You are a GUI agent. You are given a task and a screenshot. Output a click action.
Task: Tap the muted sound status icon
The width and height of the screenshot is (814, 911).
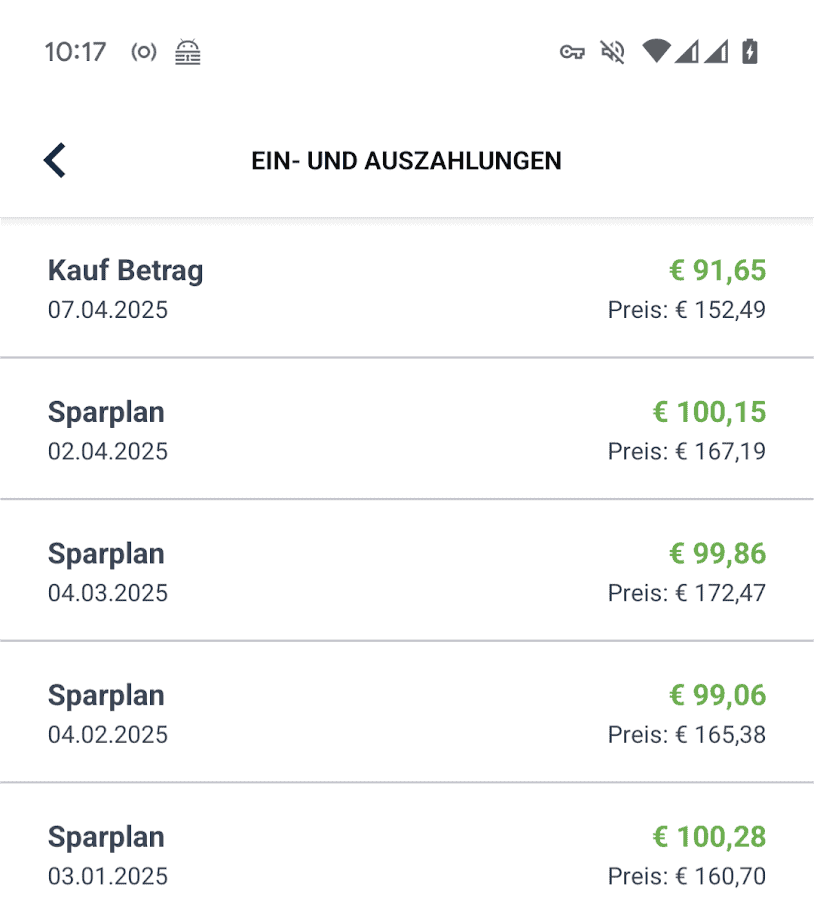612,52
